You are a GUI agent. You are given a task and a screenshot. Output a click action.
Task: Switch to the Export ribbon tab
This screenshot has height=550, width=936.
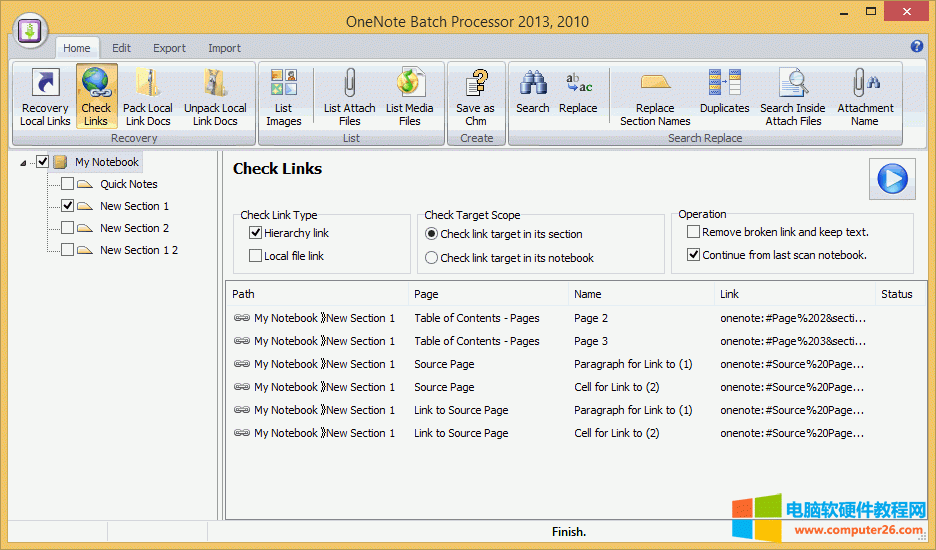[x=169, y=48]
